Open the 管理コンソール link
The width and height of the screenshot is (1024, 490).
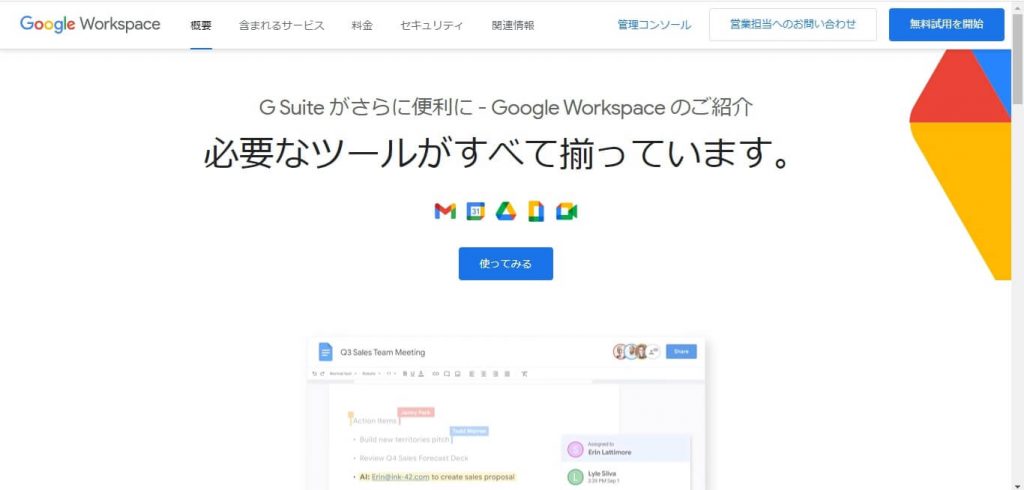click(x=654, y=25)
